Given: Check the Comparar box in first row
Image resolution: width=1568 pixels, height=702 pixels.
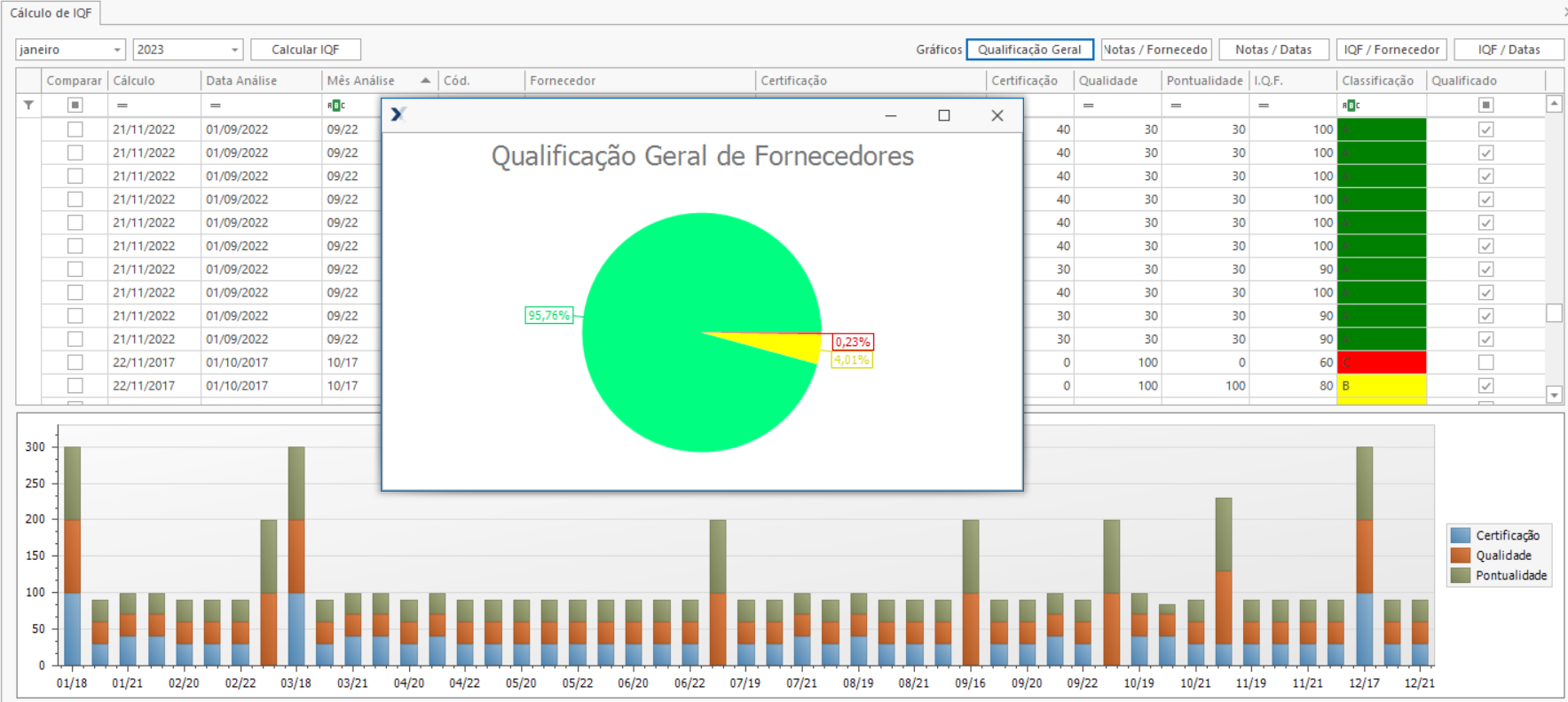Looking at the screenshot, I should (75, 130).
